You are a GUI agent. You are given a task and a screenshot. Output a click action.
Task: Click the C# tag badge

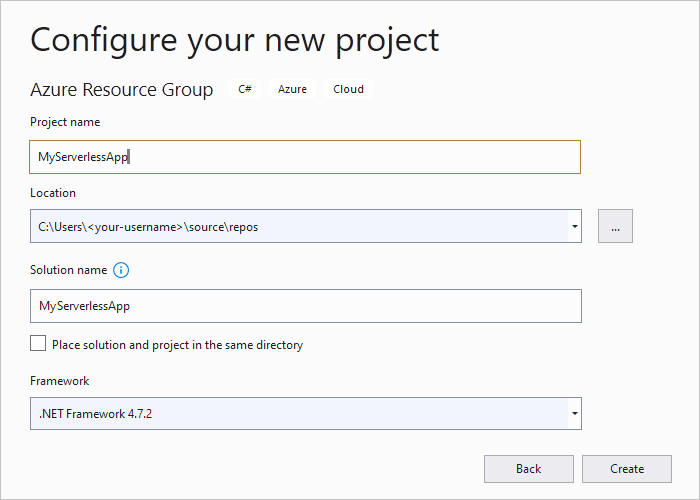click(245, 89)
